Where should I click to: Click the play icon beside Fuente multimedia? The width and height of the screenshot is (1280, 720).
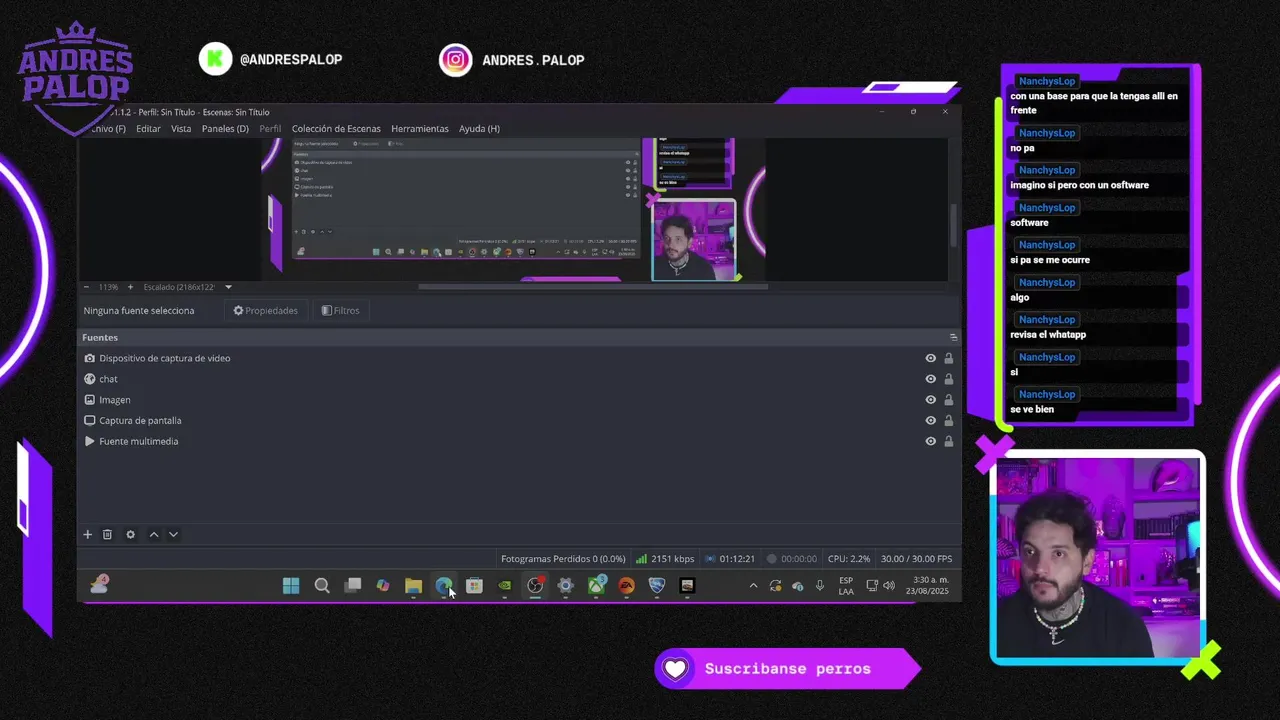tap(90, 441)
